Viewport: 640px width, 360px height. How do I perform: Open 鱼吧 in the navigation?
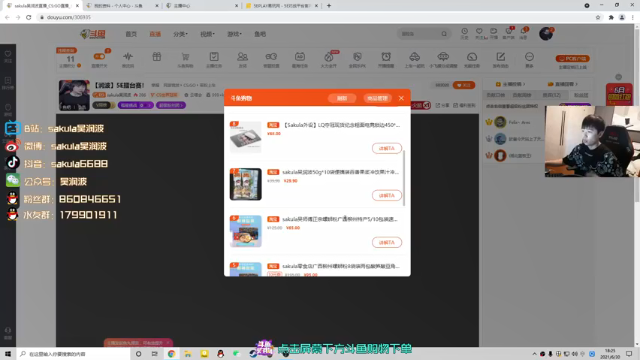tap(260, 34)
